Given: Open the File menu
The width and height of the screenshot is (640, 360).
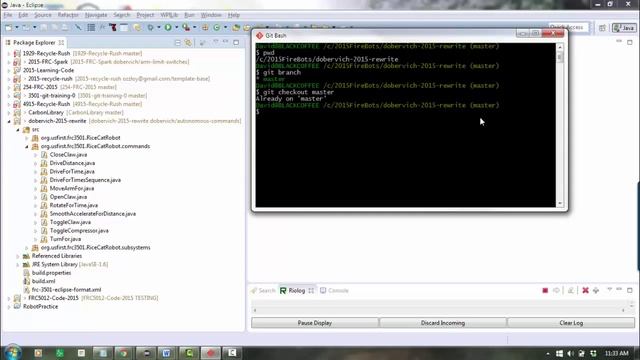Looking at the screenshot, I should pyautogui.click(x=8, y=15).
